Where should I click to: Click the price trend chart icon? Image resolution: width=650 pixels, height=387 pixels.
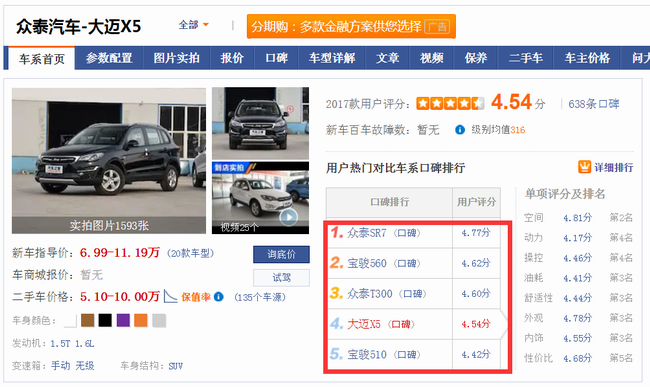170,296
